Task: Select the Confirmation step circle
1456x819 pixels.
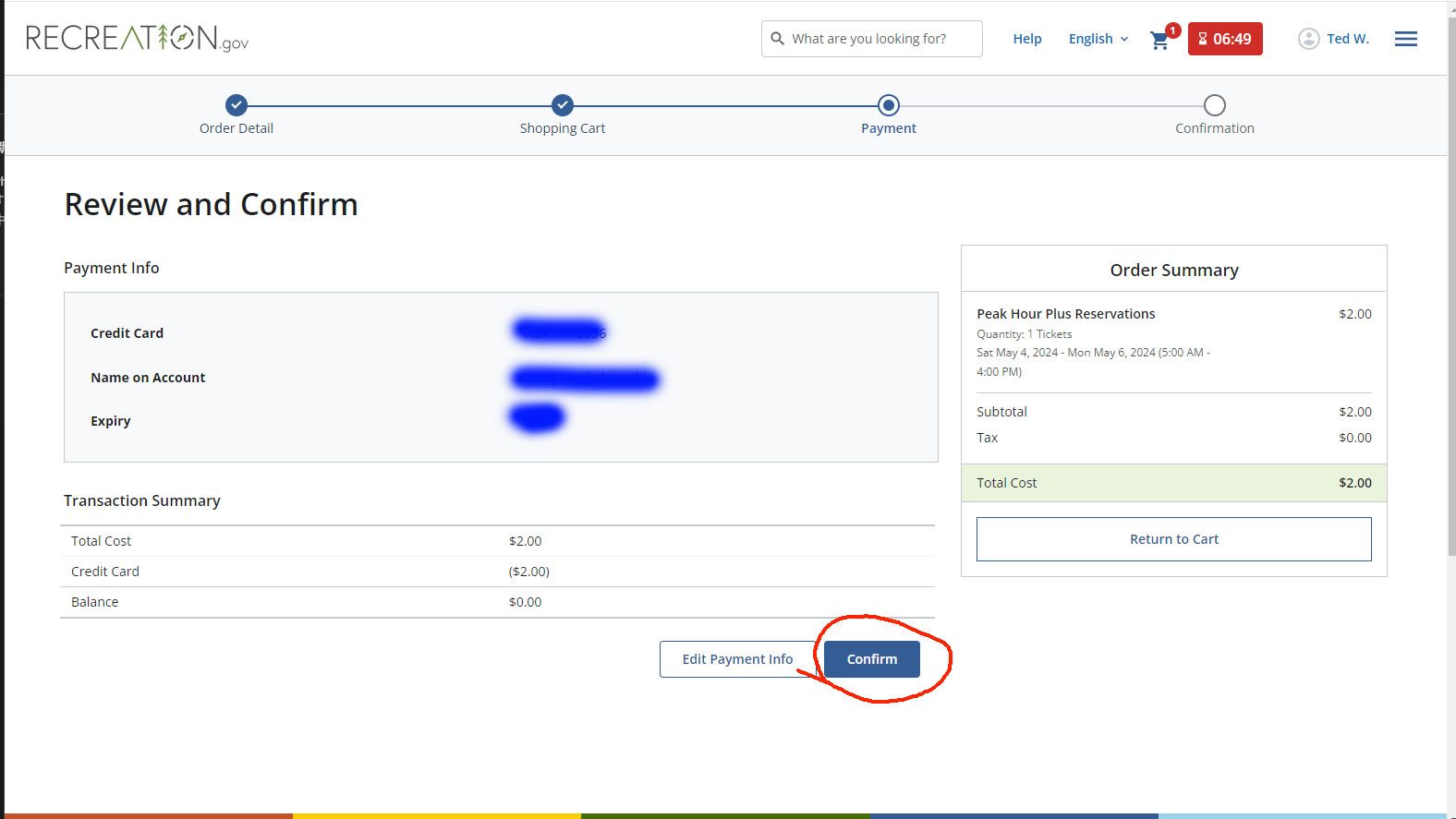Action: 1214,105
